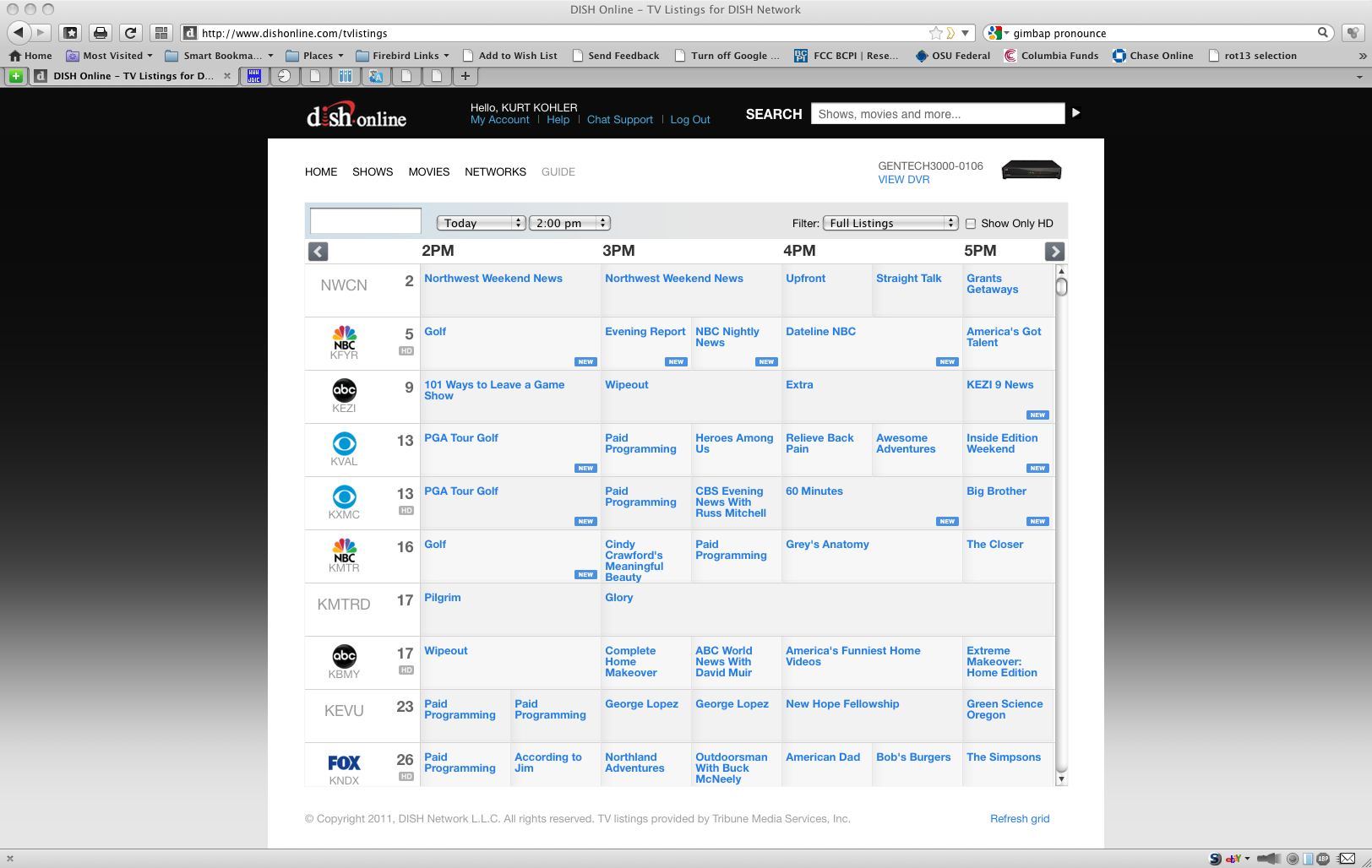This screenshot has height=868, width=1372.
Task: Open the Today day selector dropdown
Action: click(x=480, y=223)
